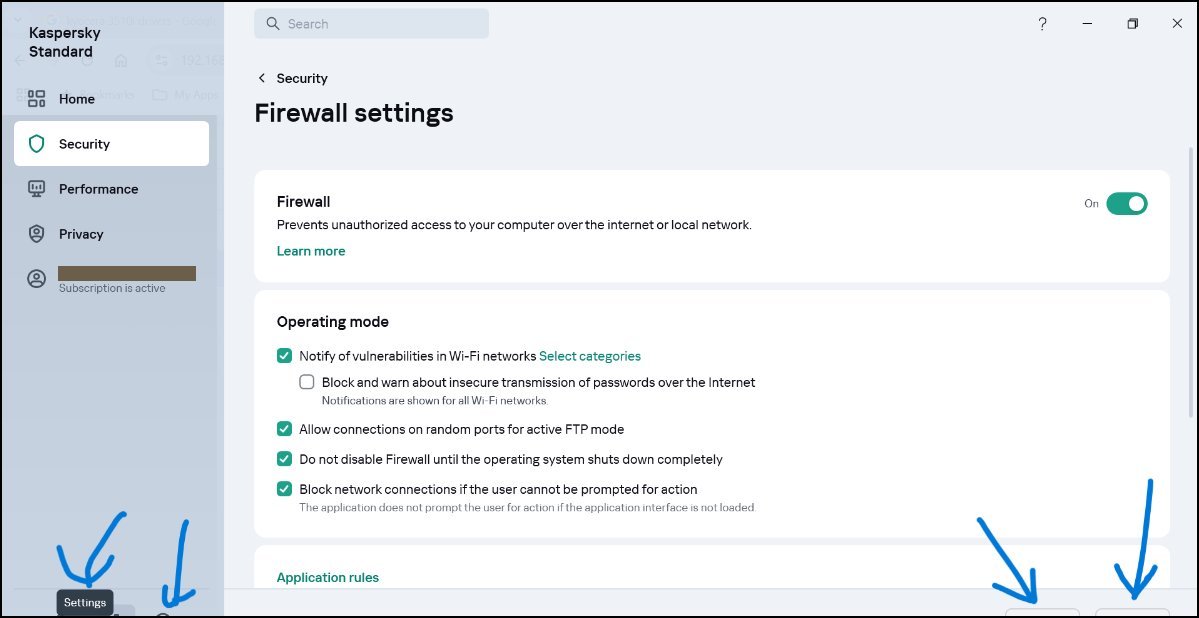Click inside the Search input field
This screenshot has width=1199, height=618.
[372, 24]
